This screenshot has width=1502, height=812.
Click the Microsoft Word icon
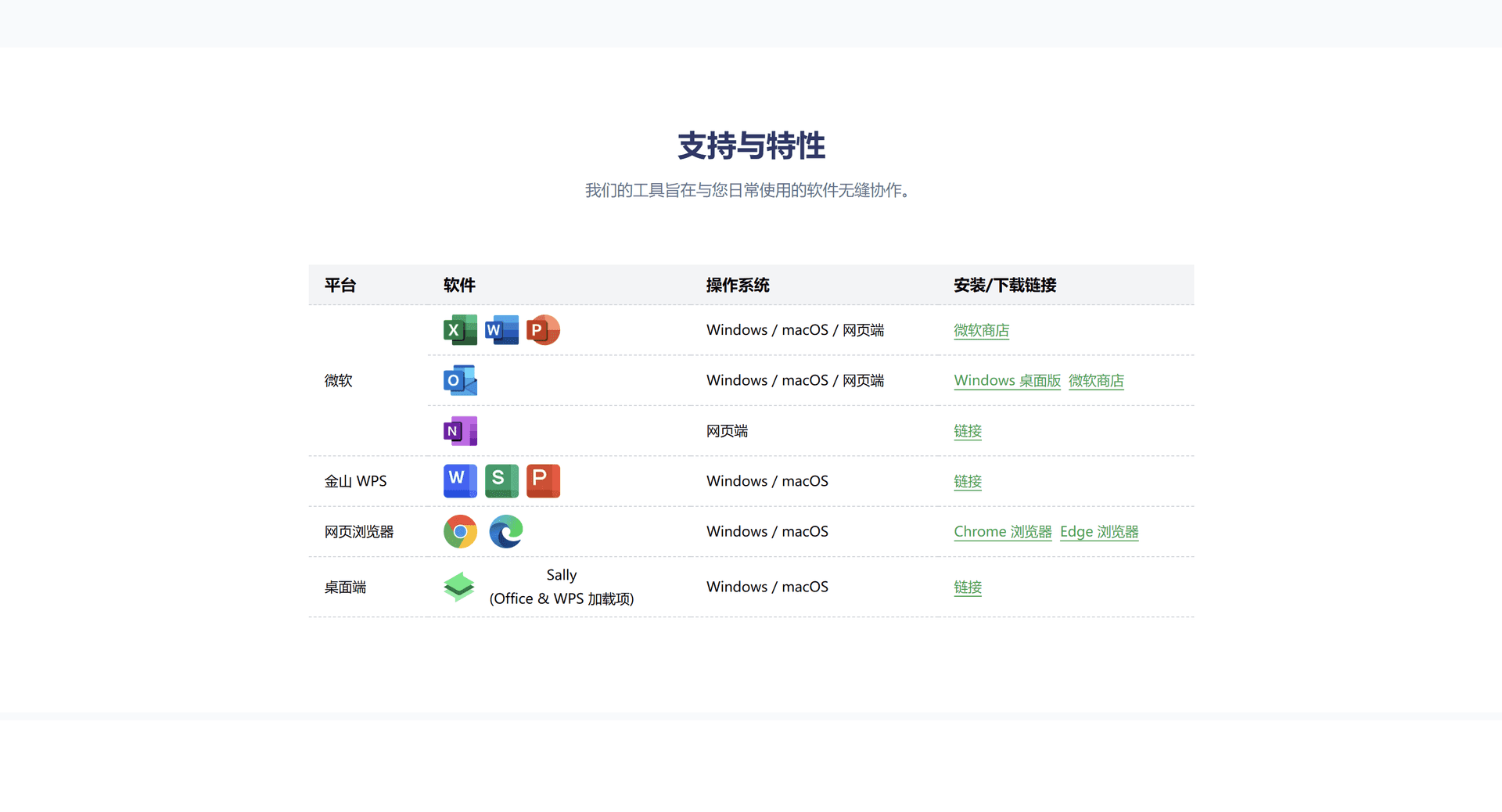[501, 330]
